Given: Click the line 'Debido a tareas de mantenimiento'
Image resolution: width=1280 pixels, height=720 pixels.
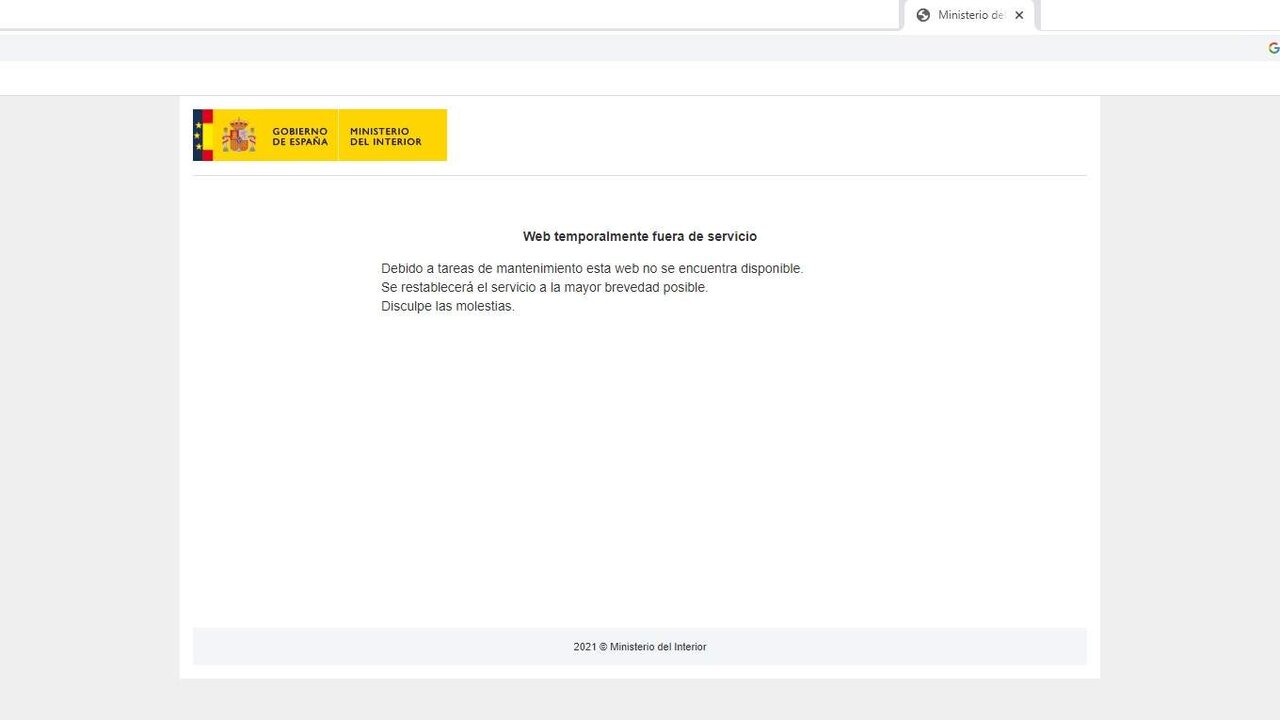Looking at the screenshot, I should [x=592, y=268].
